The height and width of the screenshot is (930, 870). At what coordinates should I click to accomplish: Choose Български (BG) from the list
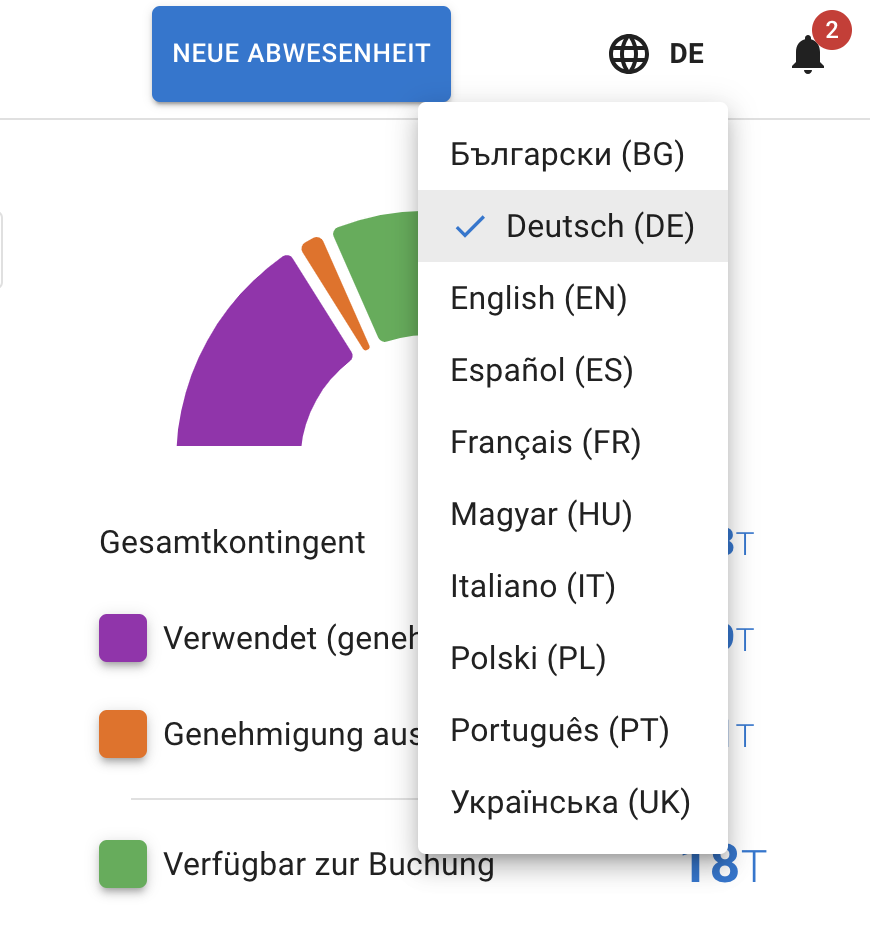[x=568, y=154]
